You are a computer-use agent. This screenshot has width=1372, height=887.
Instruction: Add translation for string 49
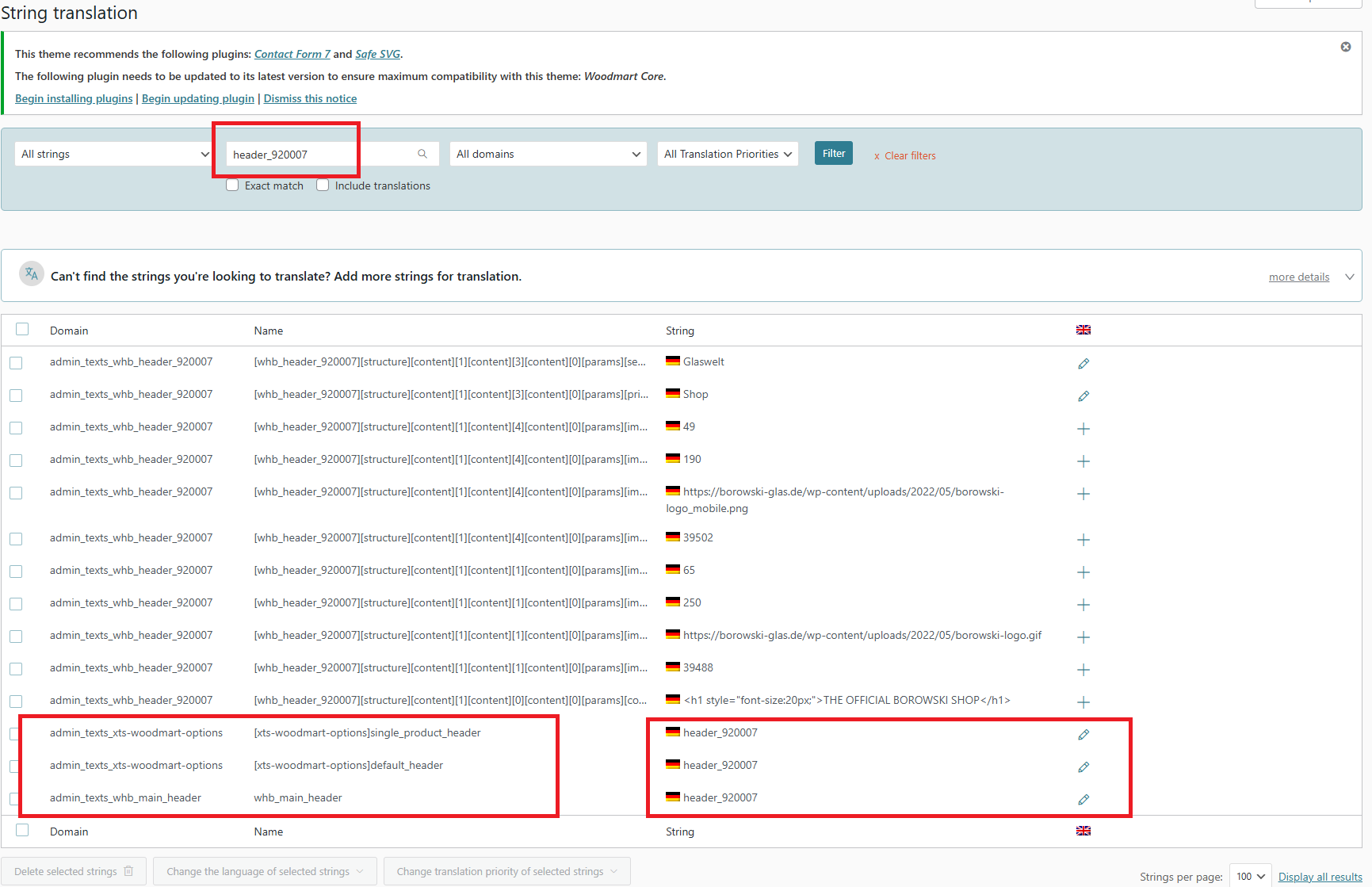coord(1083,429)
